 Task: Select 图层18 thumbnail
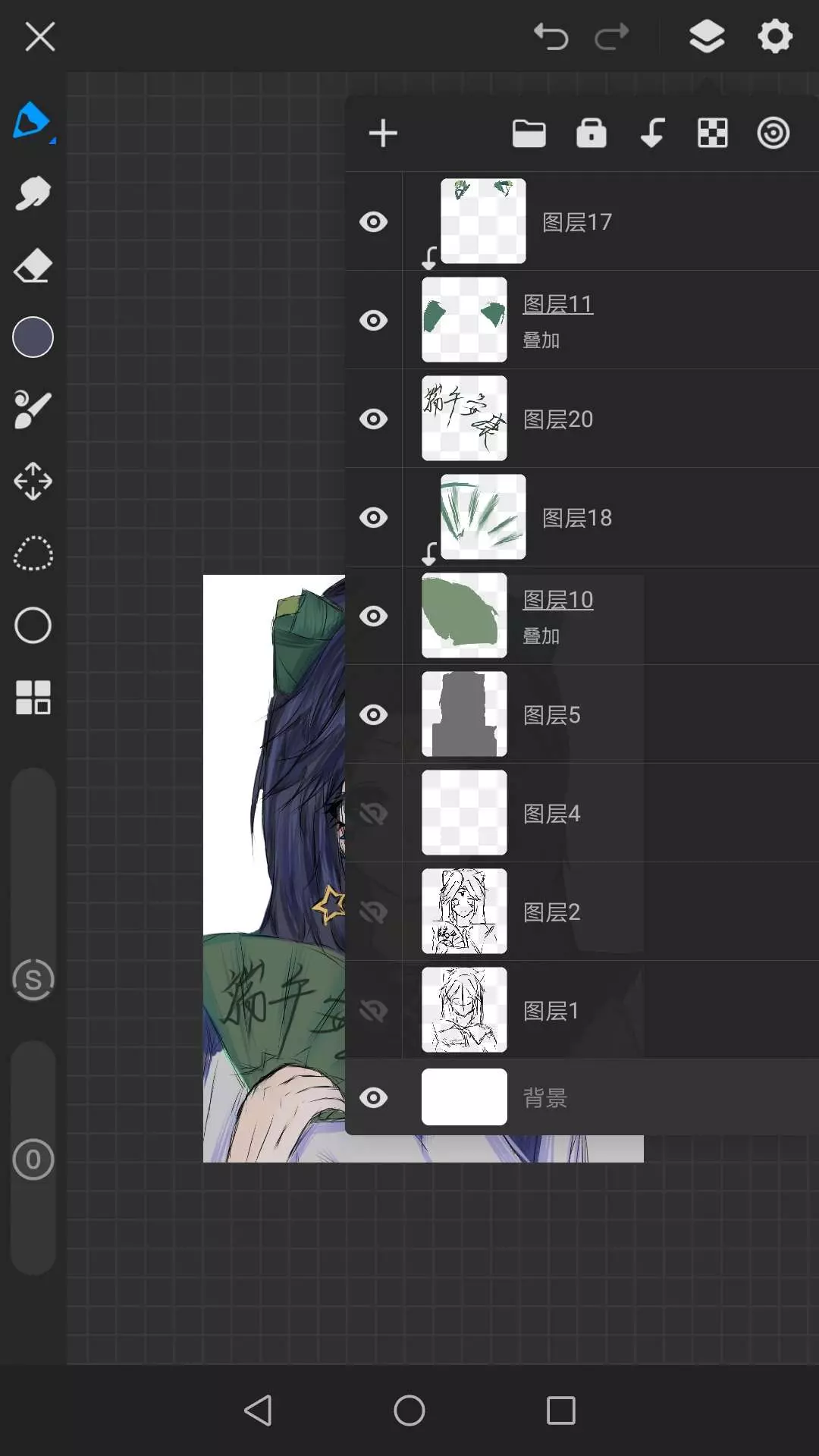[483, 517]
